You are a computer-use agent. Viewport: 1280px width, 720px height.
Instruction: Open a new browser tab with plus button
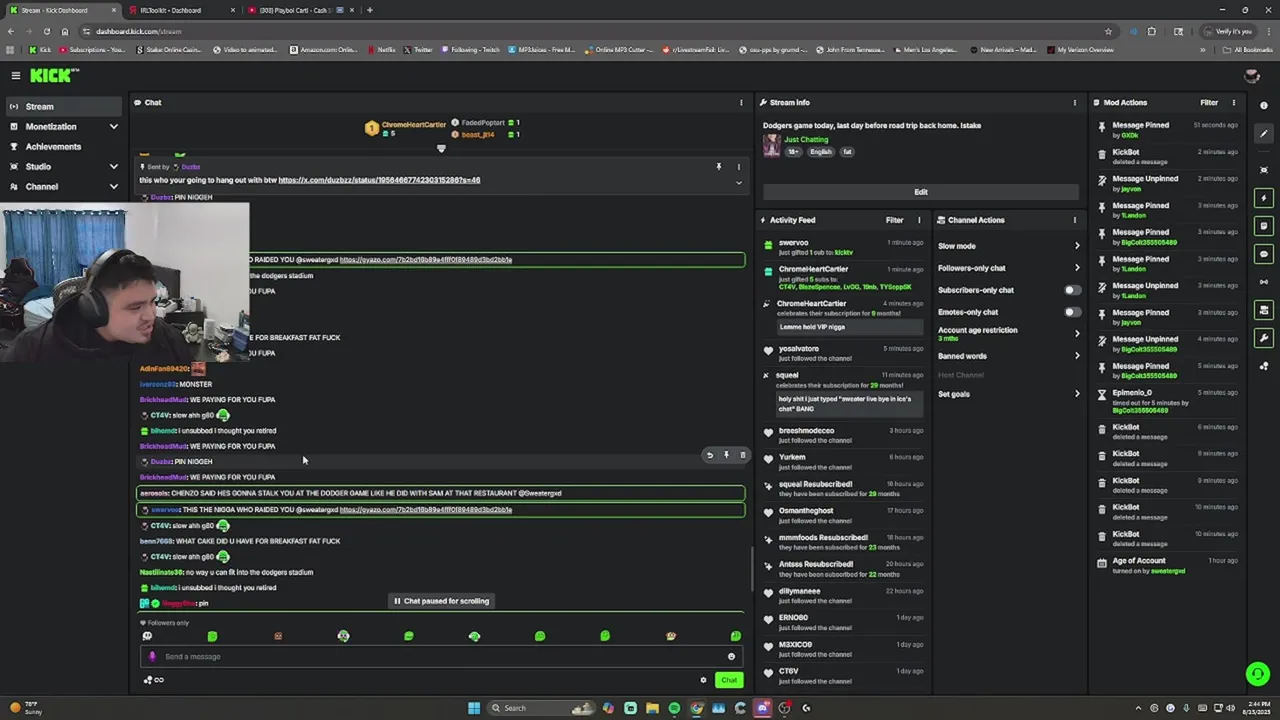point(370,10)
